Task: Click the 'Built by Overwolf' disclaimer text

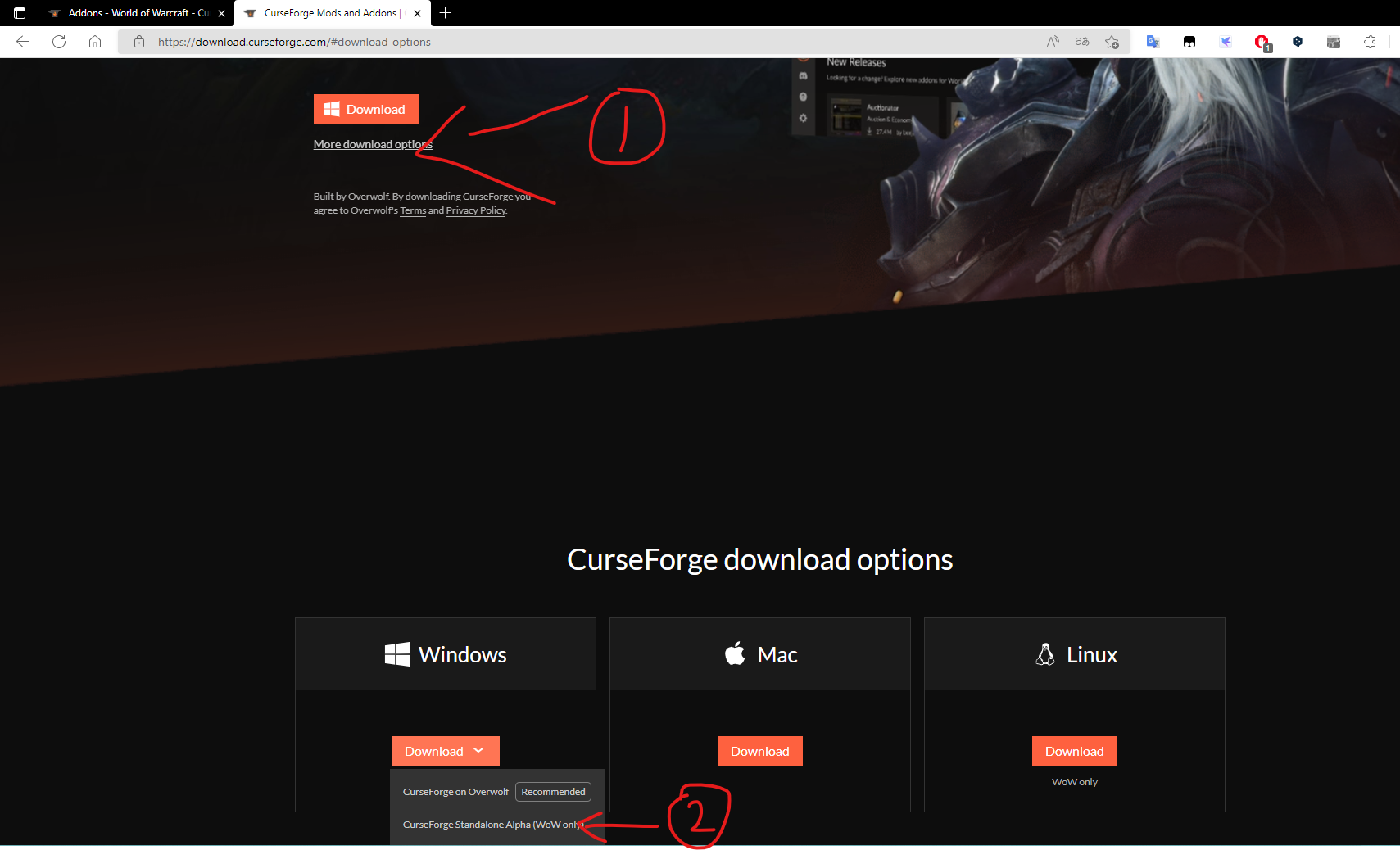Action: [422, 203]
